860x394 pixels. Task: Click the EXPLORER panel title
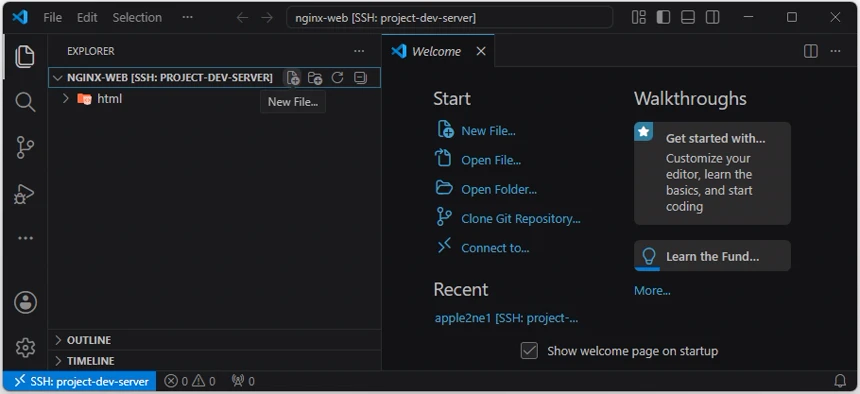coord(90,51)
